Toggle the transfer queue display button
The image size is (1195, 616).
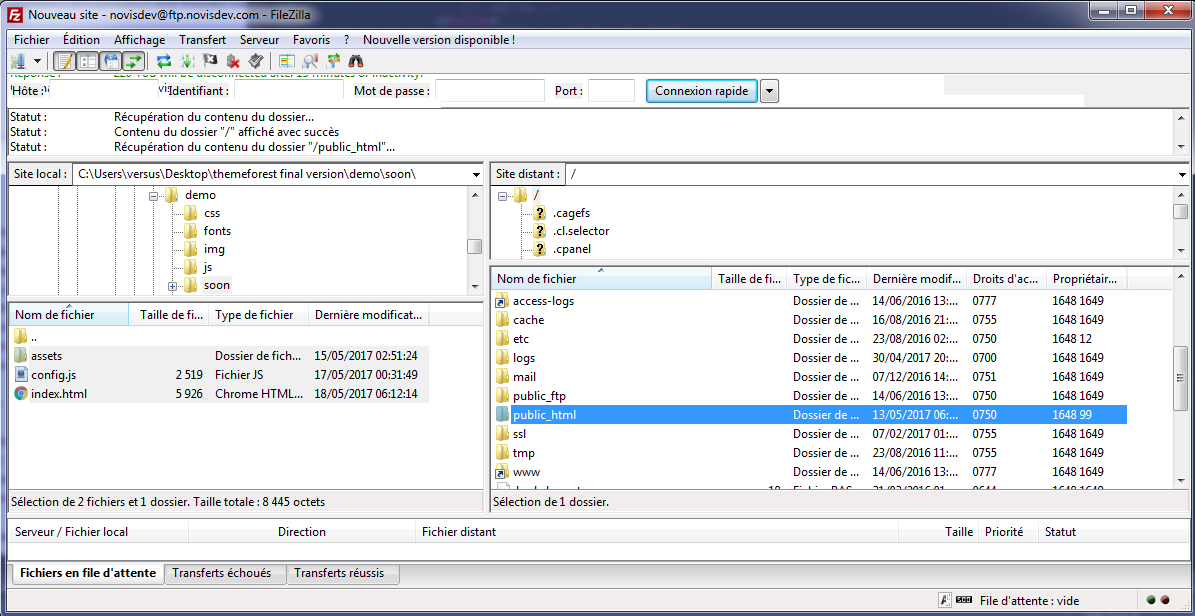click(133, 62)
